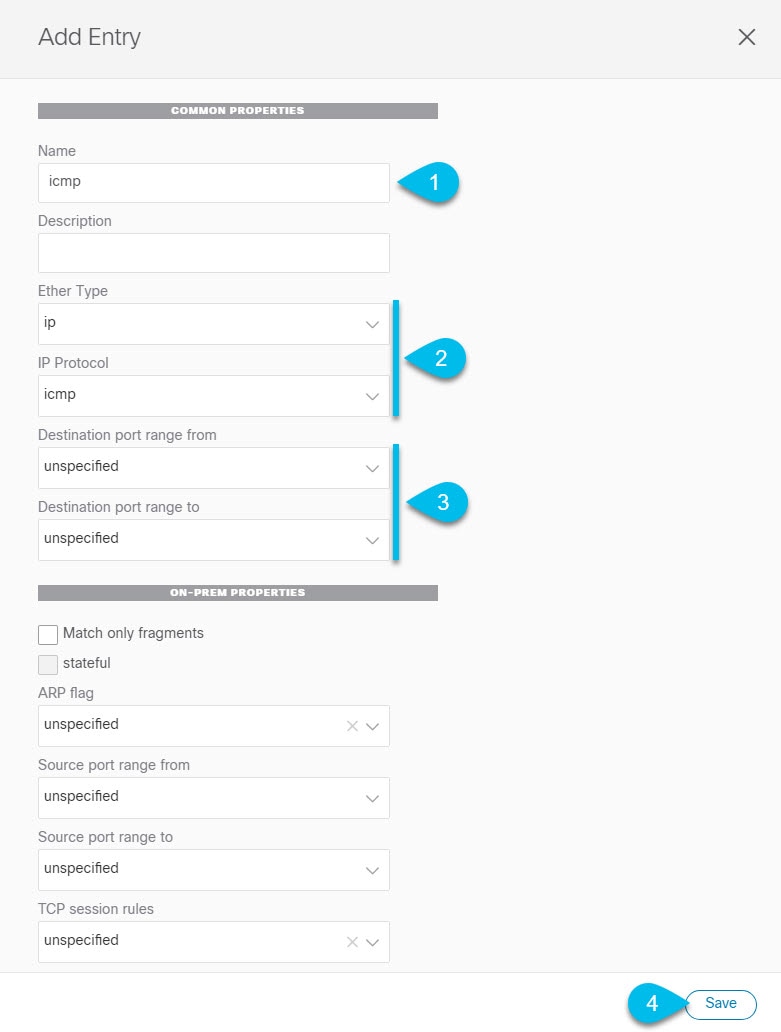Image resolution: width=781 pixels, height=1032 pixels.
Task: Toggle the stateful checkbox
Action: click(x=48, y=665)
